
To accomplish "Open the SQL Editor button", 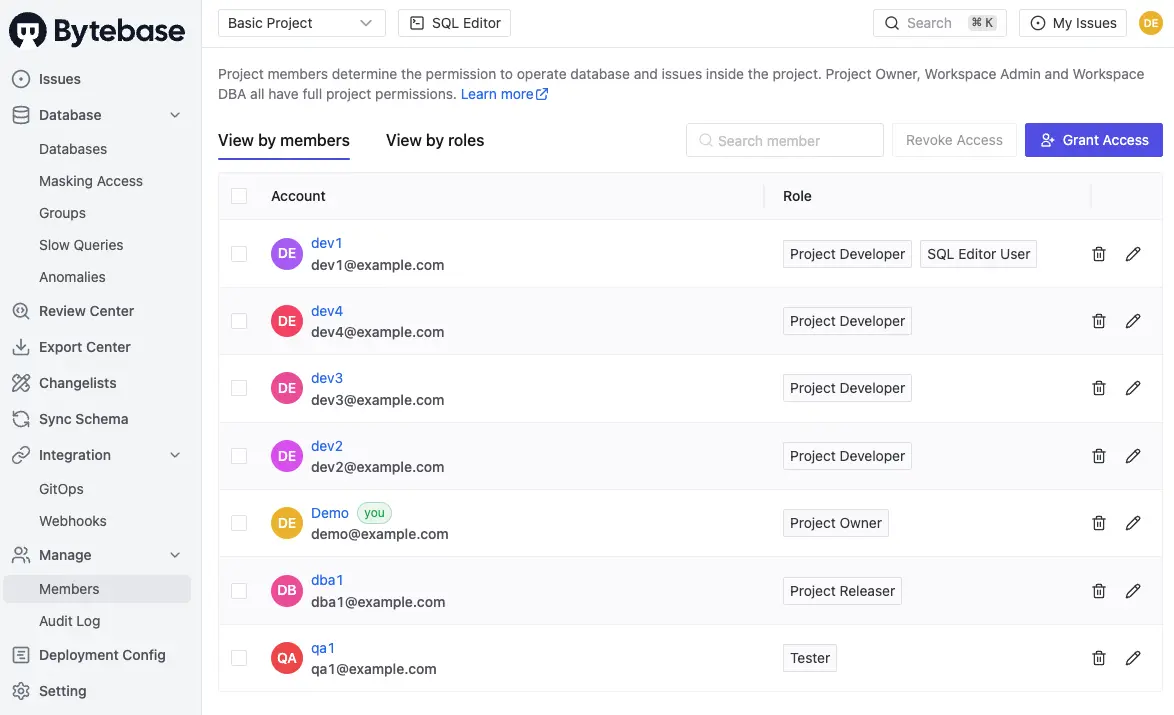I will (454, 23).
